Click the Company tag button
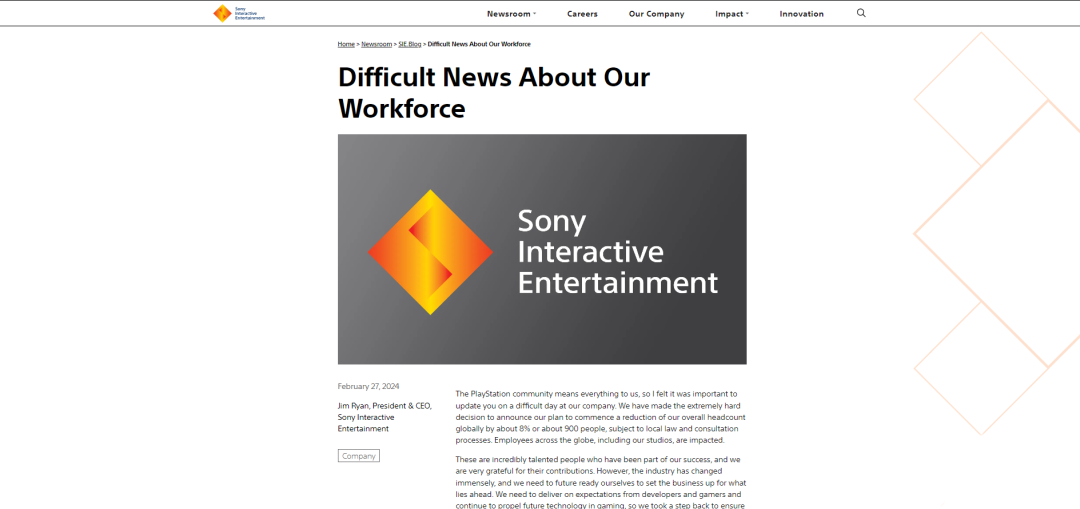This screenshot has height=509, width=1080. [358, 456]
